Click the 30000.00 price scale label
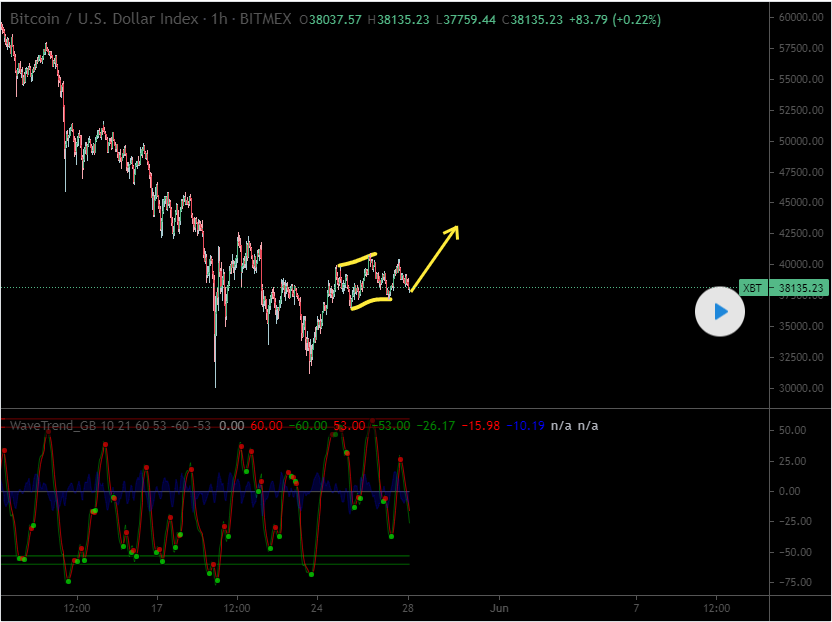Screen dimensions: 832x622 point(801,388)
